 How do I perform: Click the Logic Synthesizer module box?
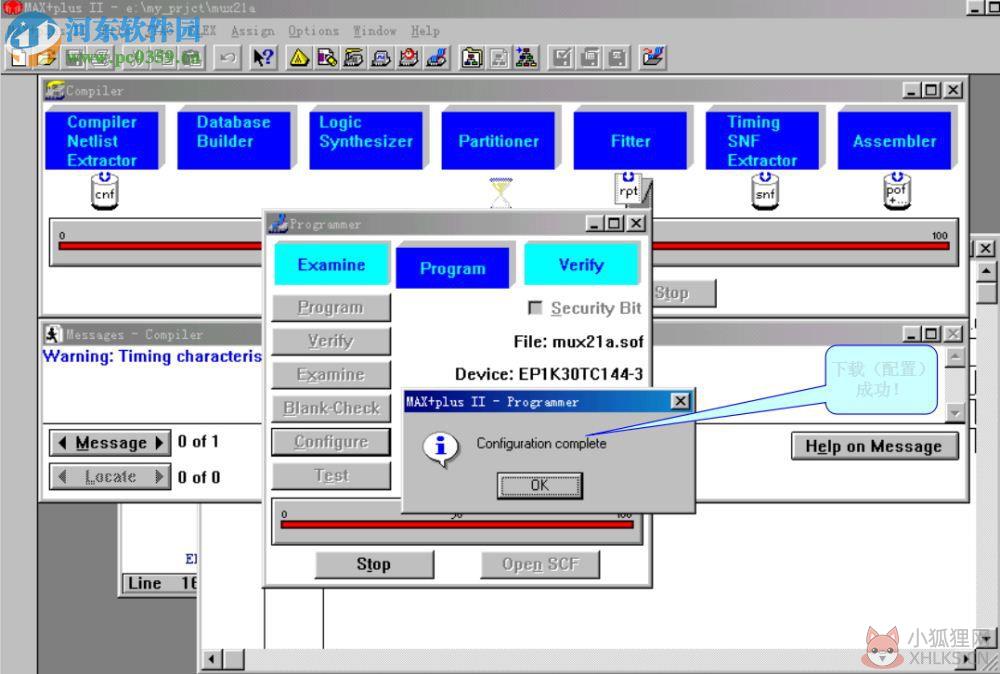[x=366, y=141]
